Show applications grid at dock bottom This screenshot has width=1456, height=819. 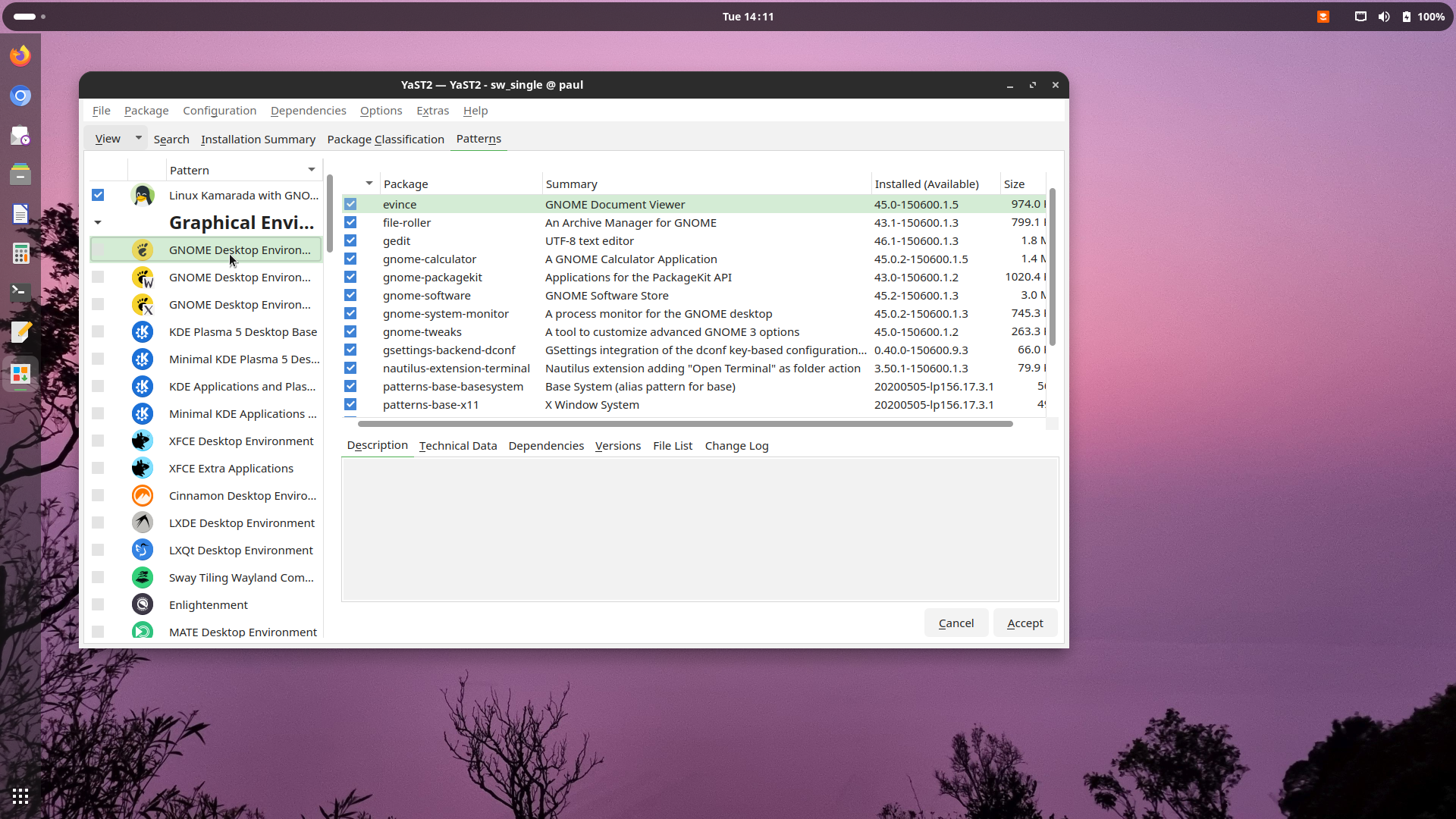pos(20,795)
